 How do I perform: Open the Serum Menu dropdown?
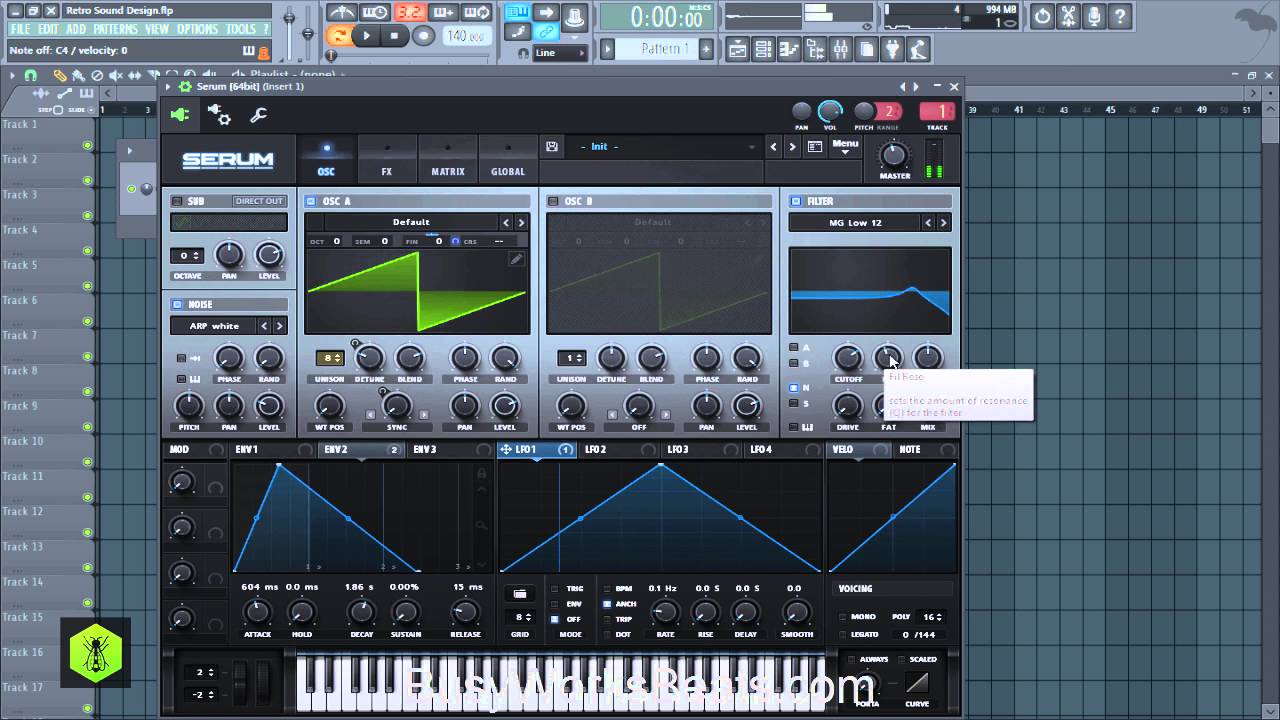pos(845,147)
